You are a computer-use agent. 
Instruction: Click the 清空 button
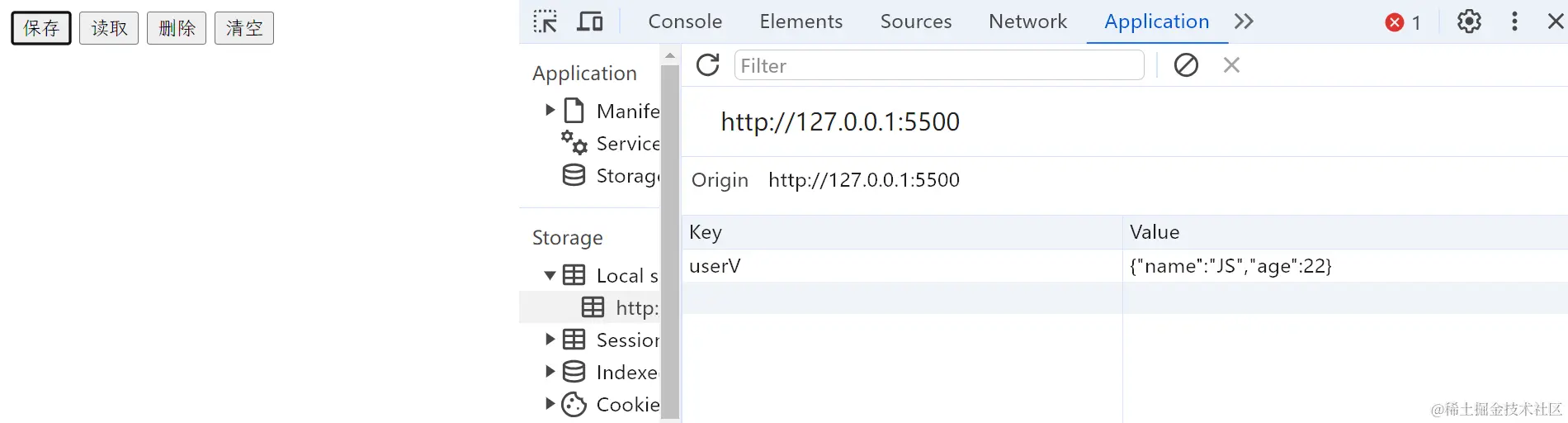(x=244, y=28)
